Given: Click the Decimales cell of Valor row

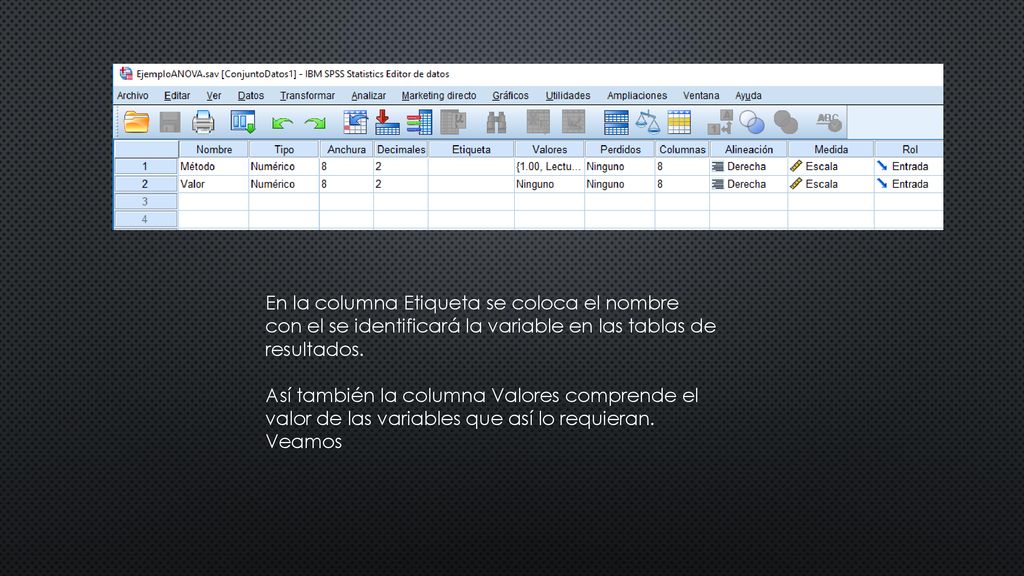Looking at the screenshot, I should [401, 184].
